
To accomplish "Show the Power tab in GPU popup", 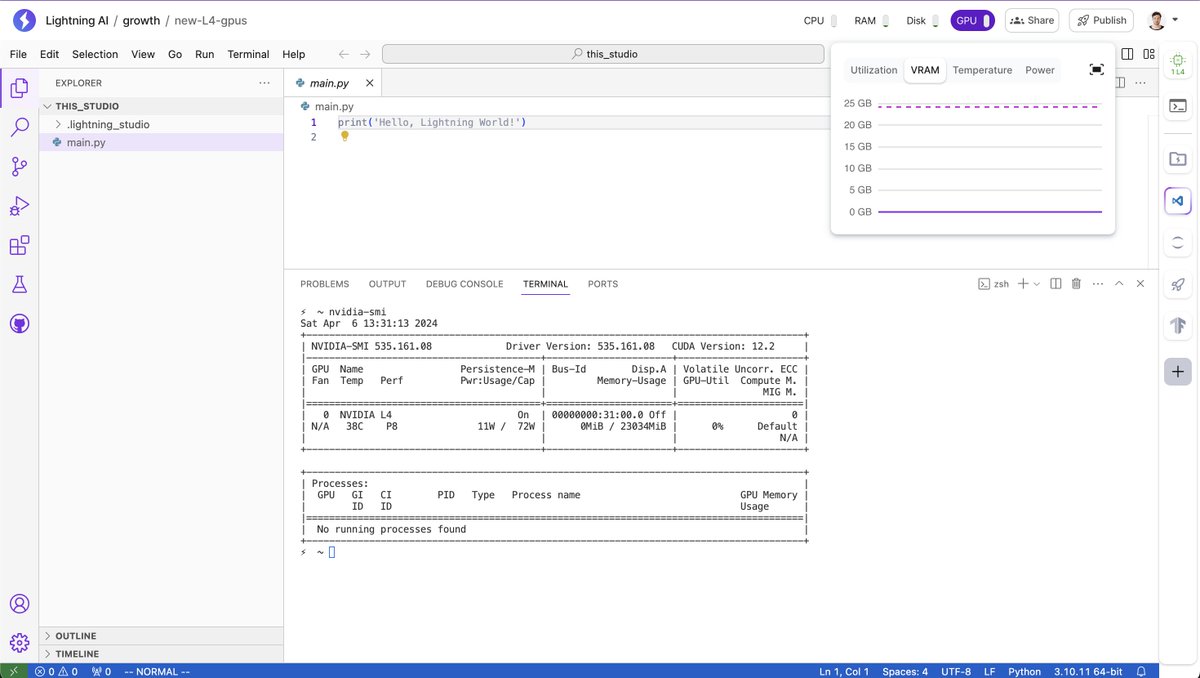I will coord(1040,70).
